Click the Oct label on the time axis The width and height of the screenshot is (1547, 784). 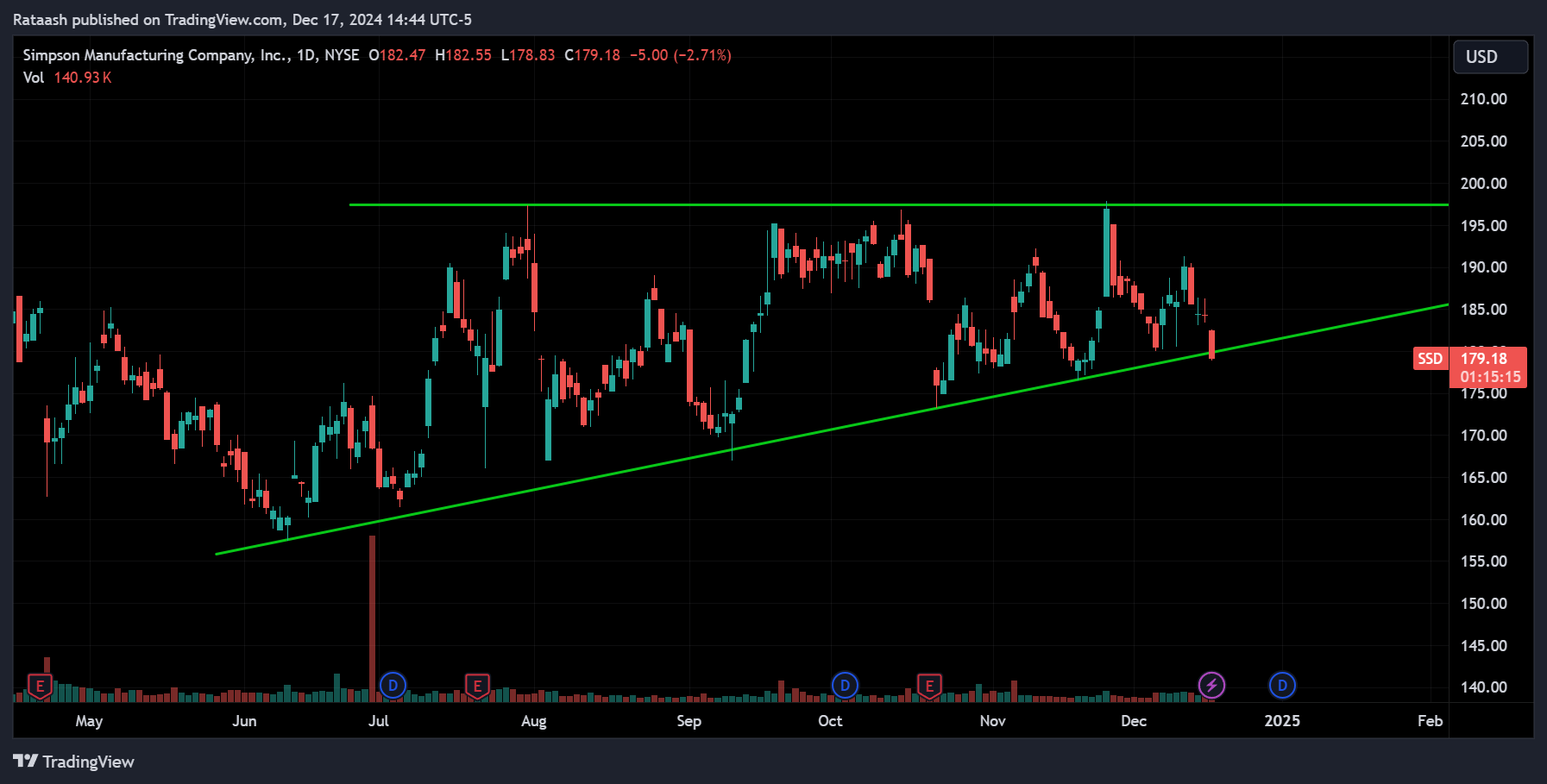tap(830, 721)
